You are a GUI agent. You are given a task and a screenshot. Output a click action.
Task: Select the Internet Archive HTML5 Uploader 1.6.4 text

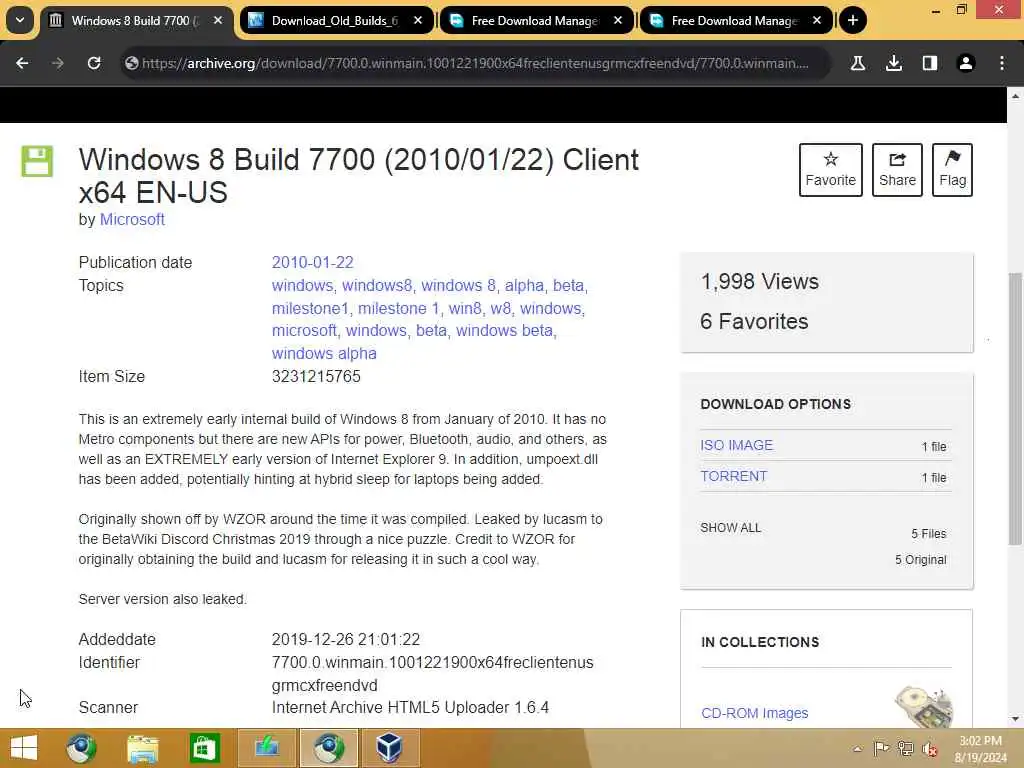pyautogui.click(x=410, y=708)
